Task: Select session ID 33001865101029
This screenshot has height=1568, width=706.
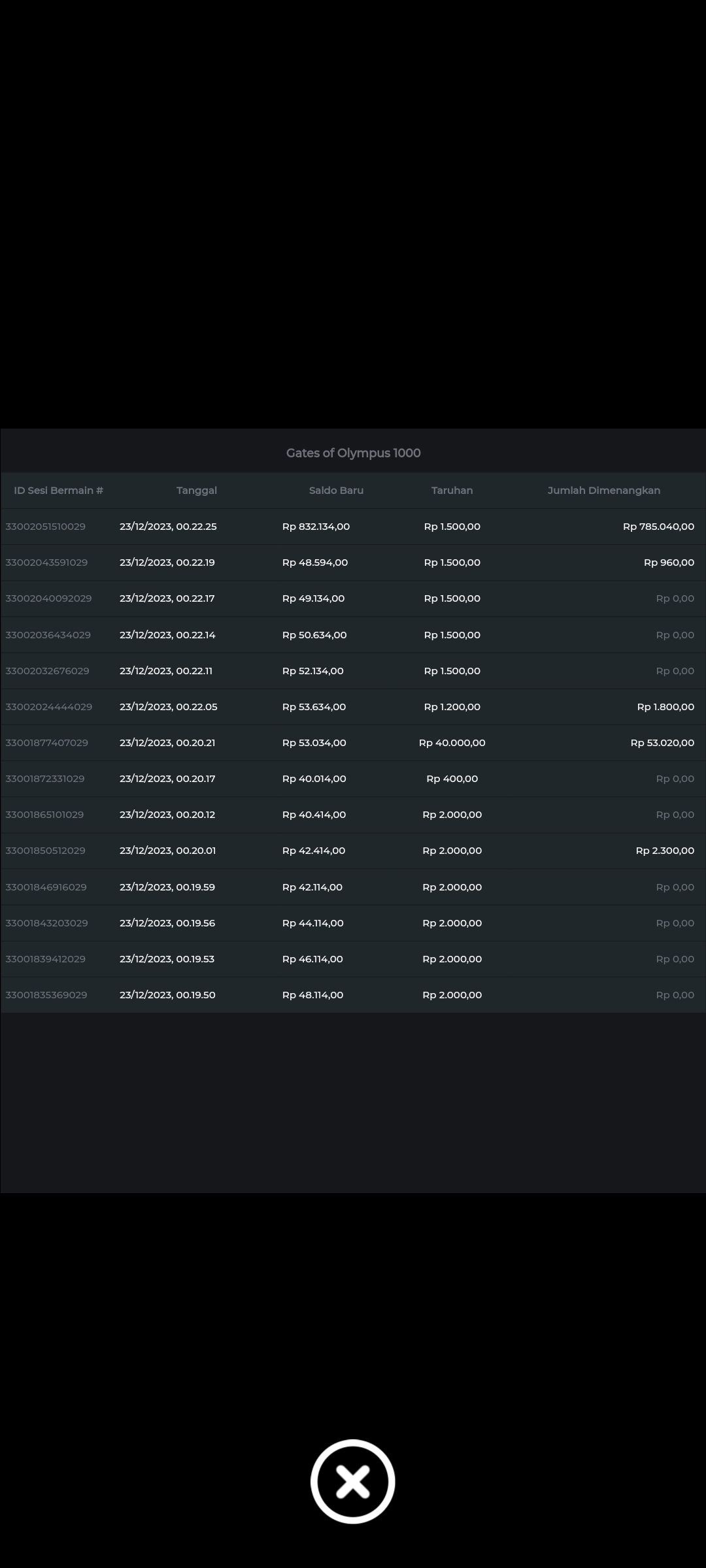Action: (x=44, y=815)
